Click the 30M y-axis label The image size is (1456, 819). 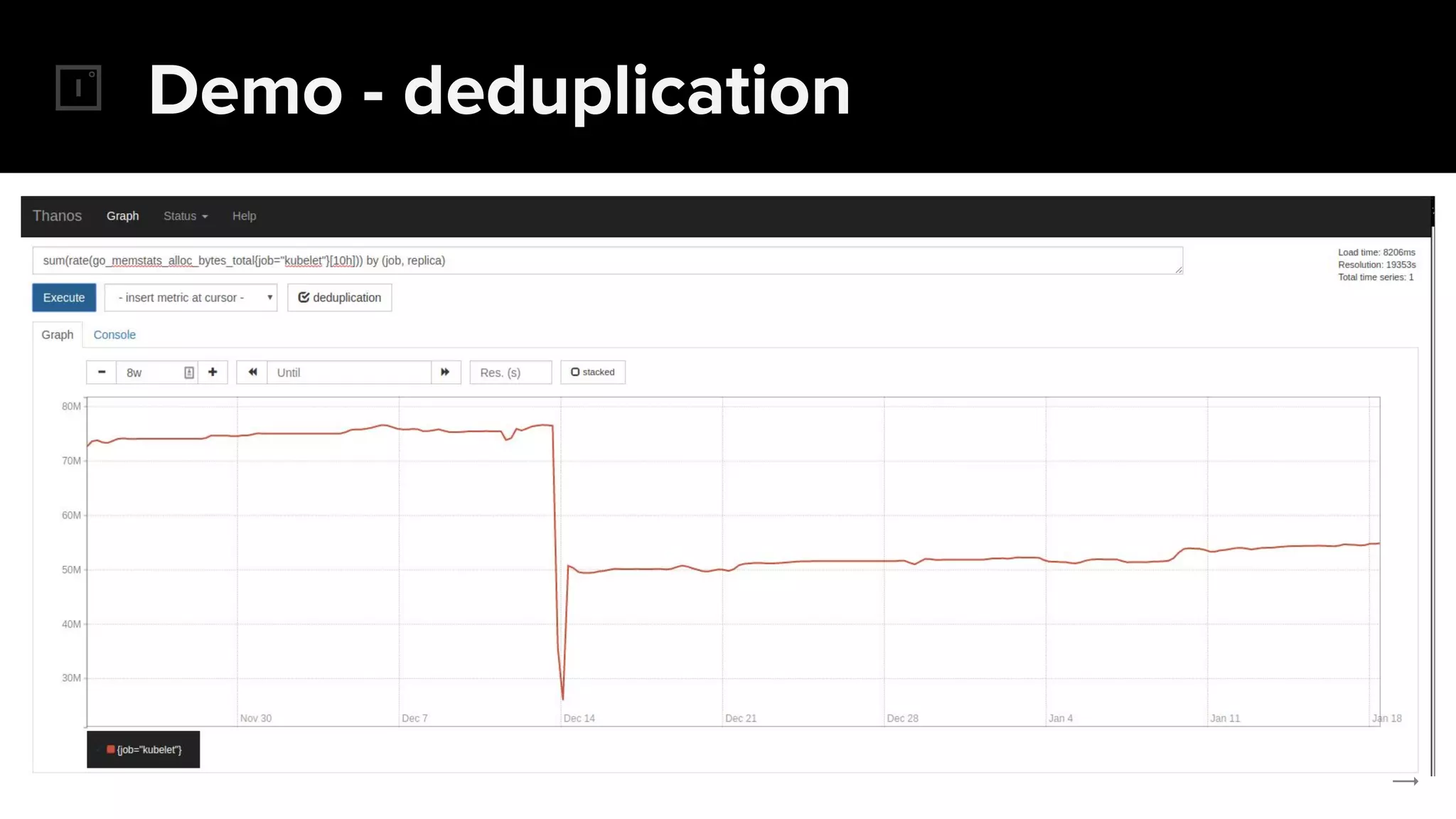pyautogui.click(x=71, y=678)
